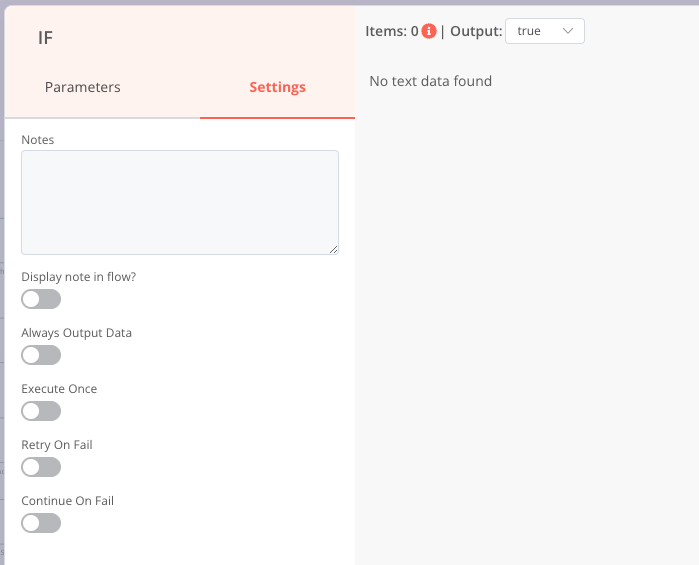Toggle the Display note in flow switch
The height and width of the screenshot is (565, 699).
click(41, 299)
